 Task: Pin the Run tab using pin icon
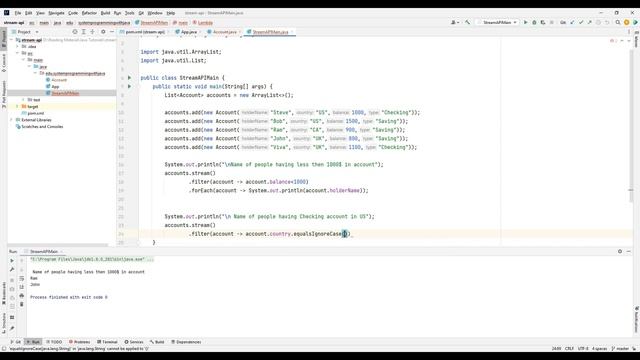click(12, 328)
